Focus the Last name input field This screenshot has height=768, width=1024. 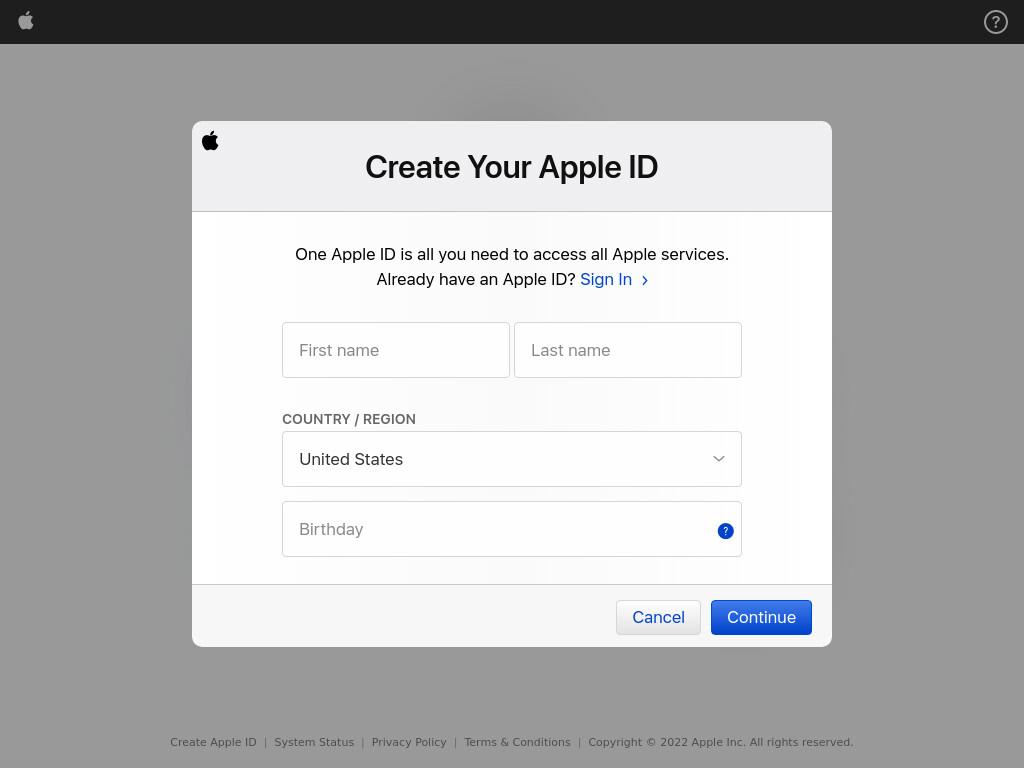pos(628,350)
